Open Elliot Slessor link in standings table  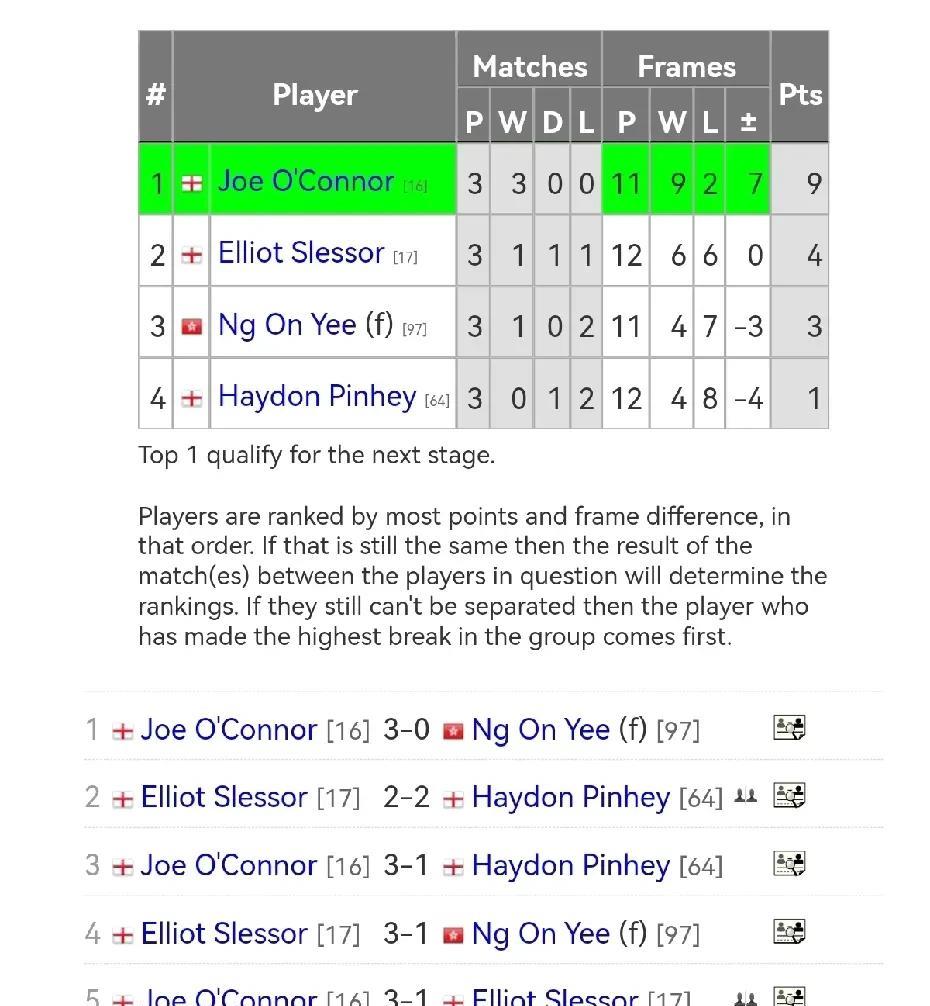[x=301, y=253]
